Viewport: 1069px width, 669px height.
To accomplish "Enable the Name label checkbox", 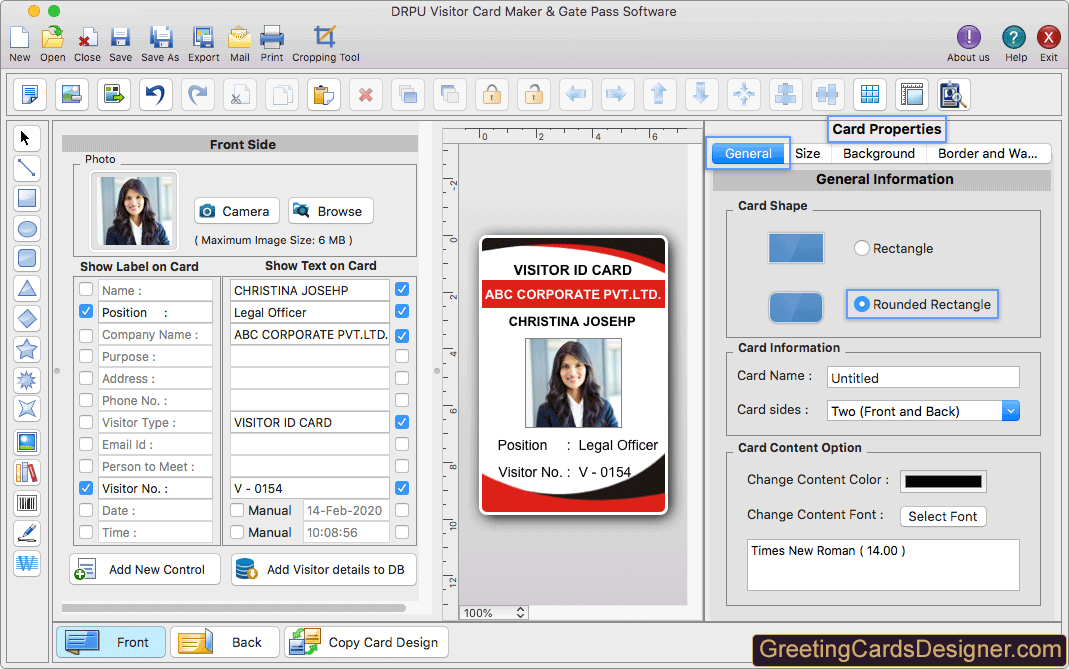I will [x=86, y=289].
